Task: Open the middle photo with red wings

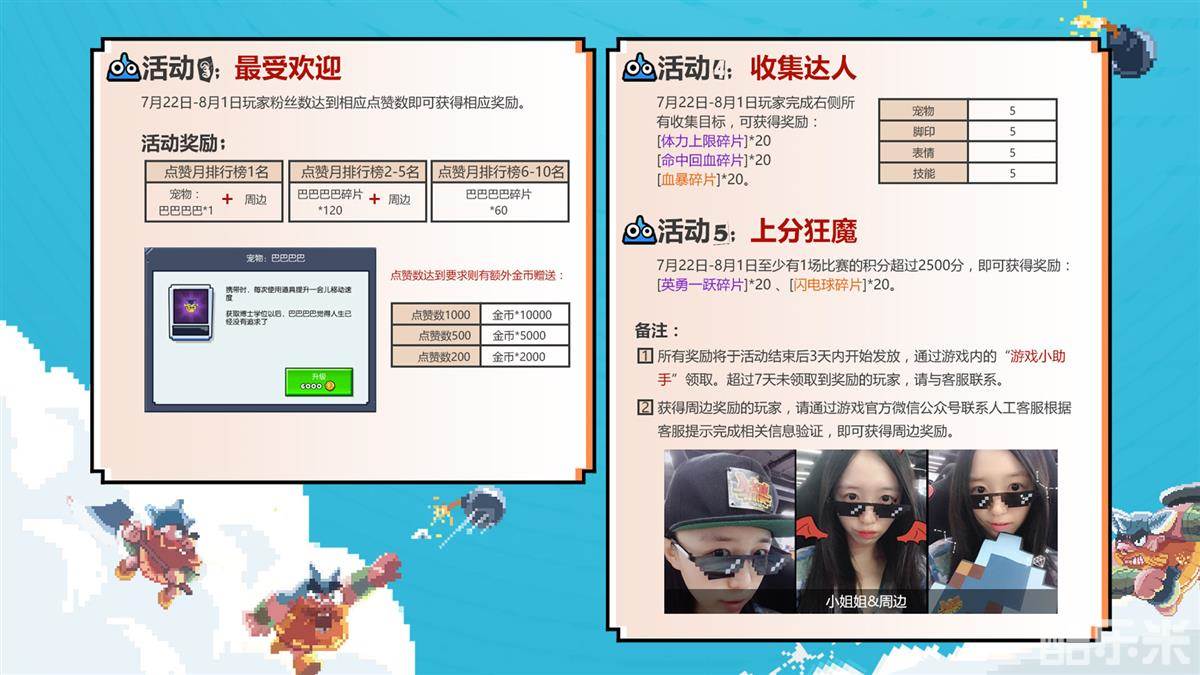Action: (861, 530)
